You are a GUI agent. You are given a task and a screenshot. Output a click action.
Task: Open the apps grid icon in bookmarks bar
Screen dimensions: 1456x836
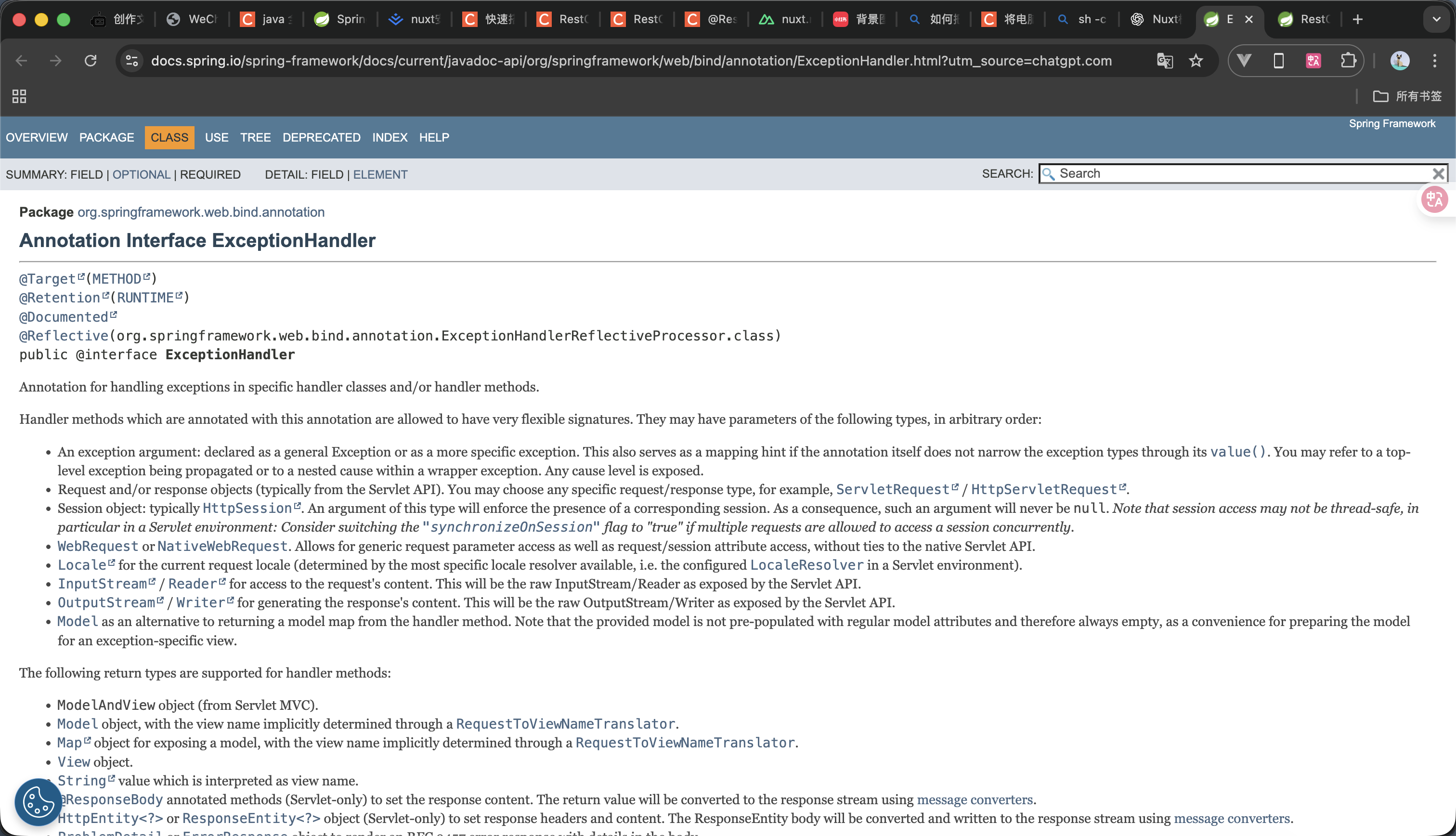20,96
